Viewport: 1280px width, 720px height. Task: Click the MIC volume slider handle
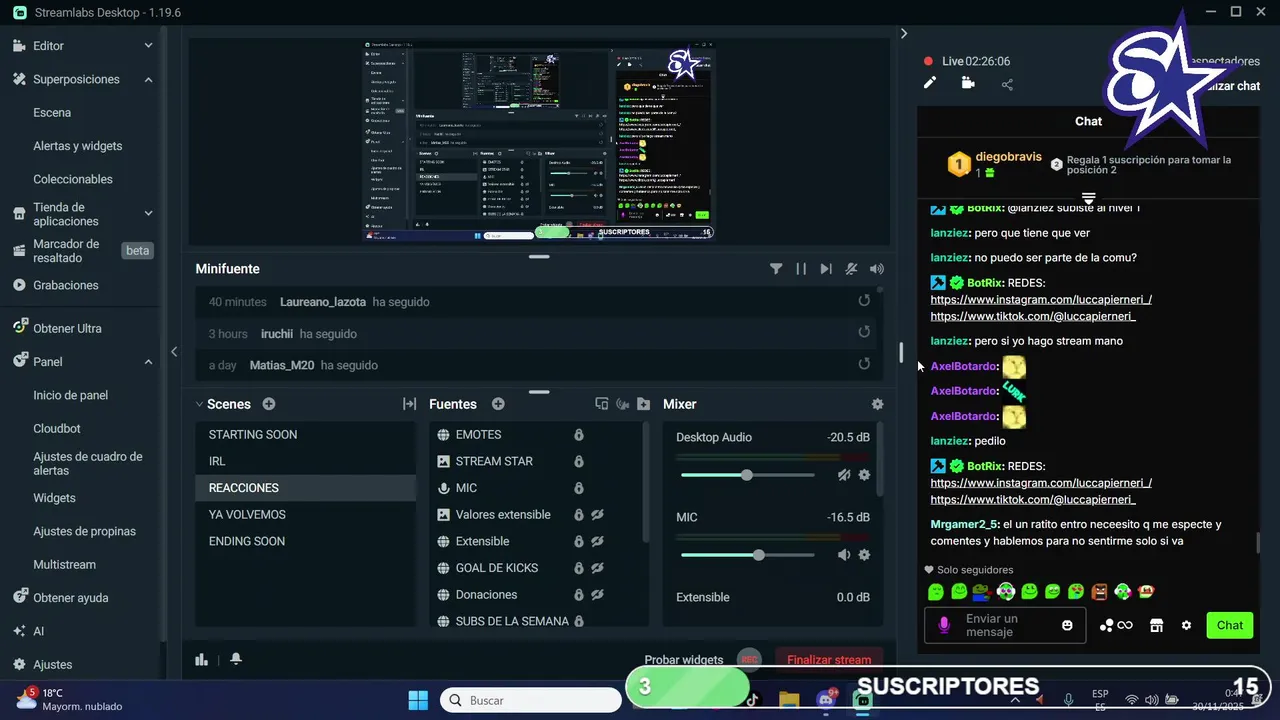point(759,555)
